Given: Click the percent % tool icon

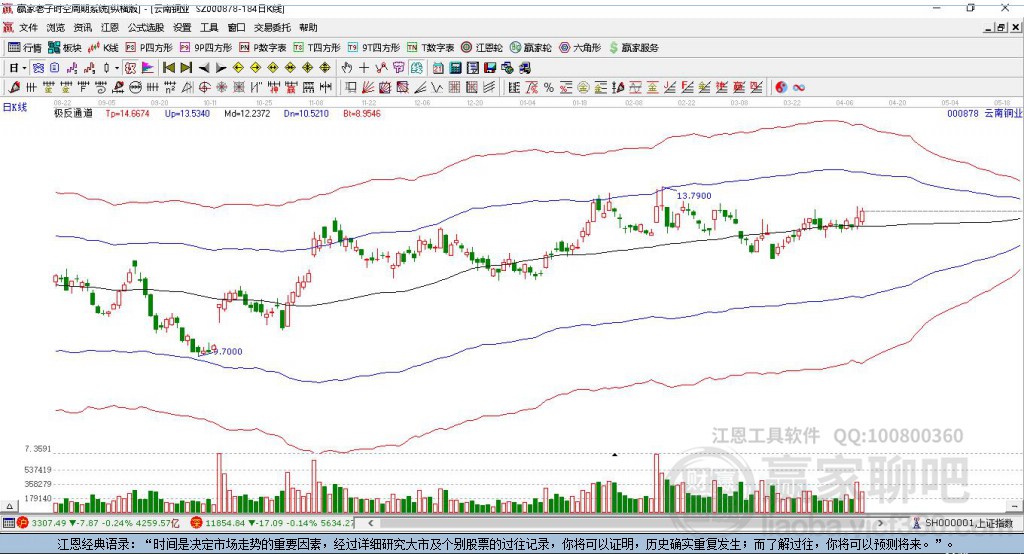Looking at the screenshot, I should click(x=549, y=87).
